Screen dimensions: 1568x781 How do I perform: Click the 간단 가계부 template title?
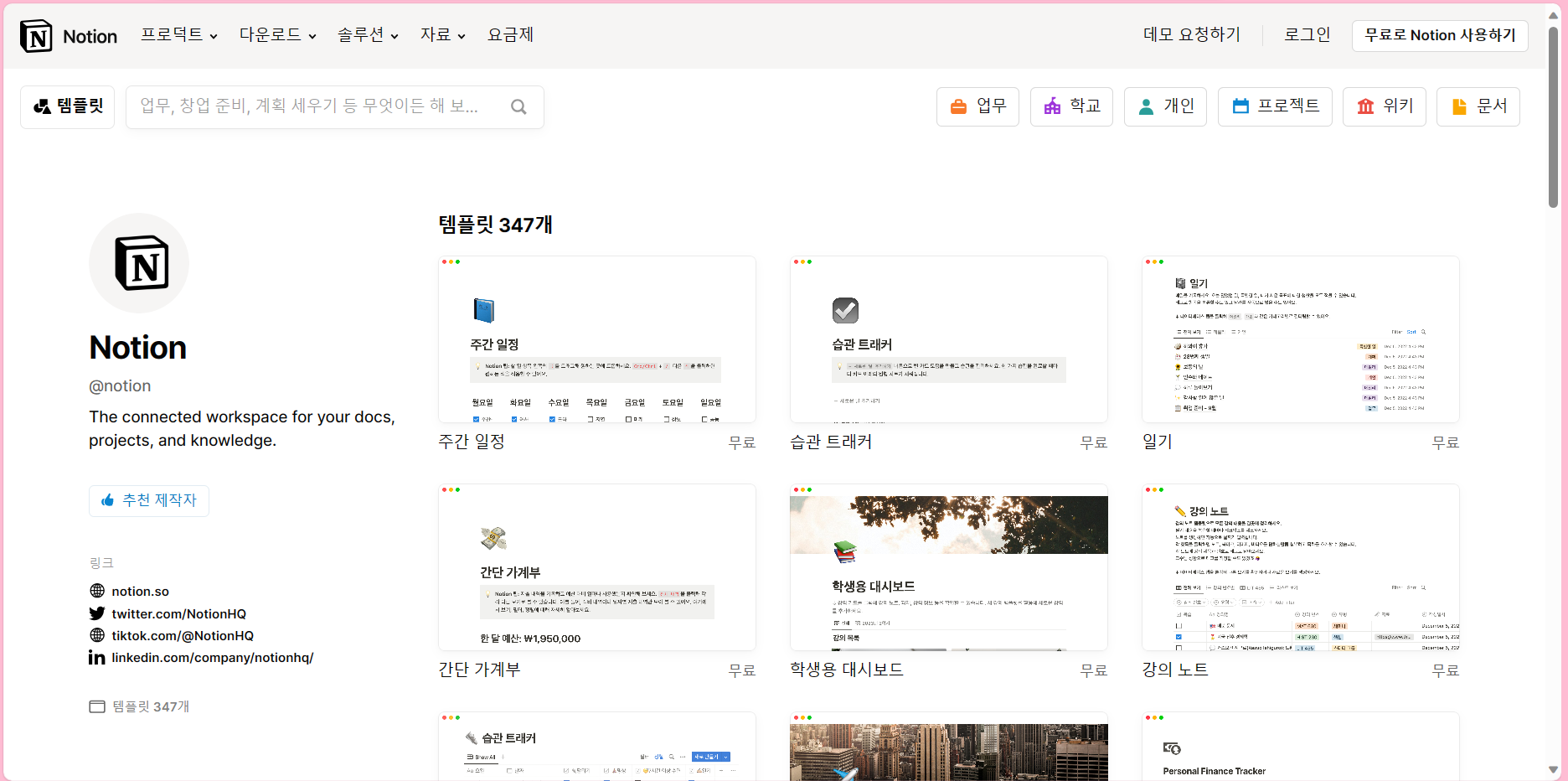(x=479, y=670)
